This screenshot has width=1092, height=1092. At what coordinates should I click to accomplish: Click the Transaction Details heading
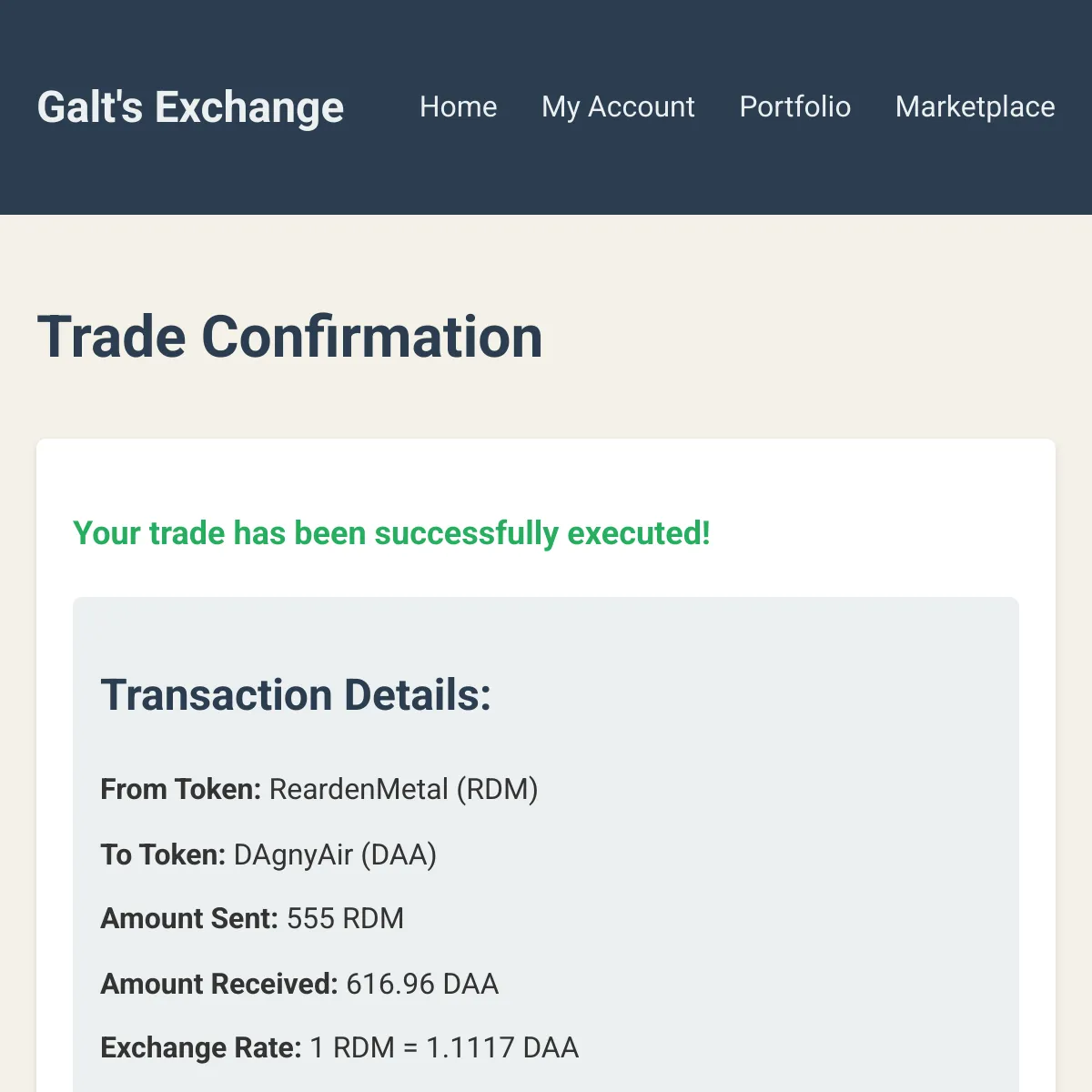pos(296,695)
